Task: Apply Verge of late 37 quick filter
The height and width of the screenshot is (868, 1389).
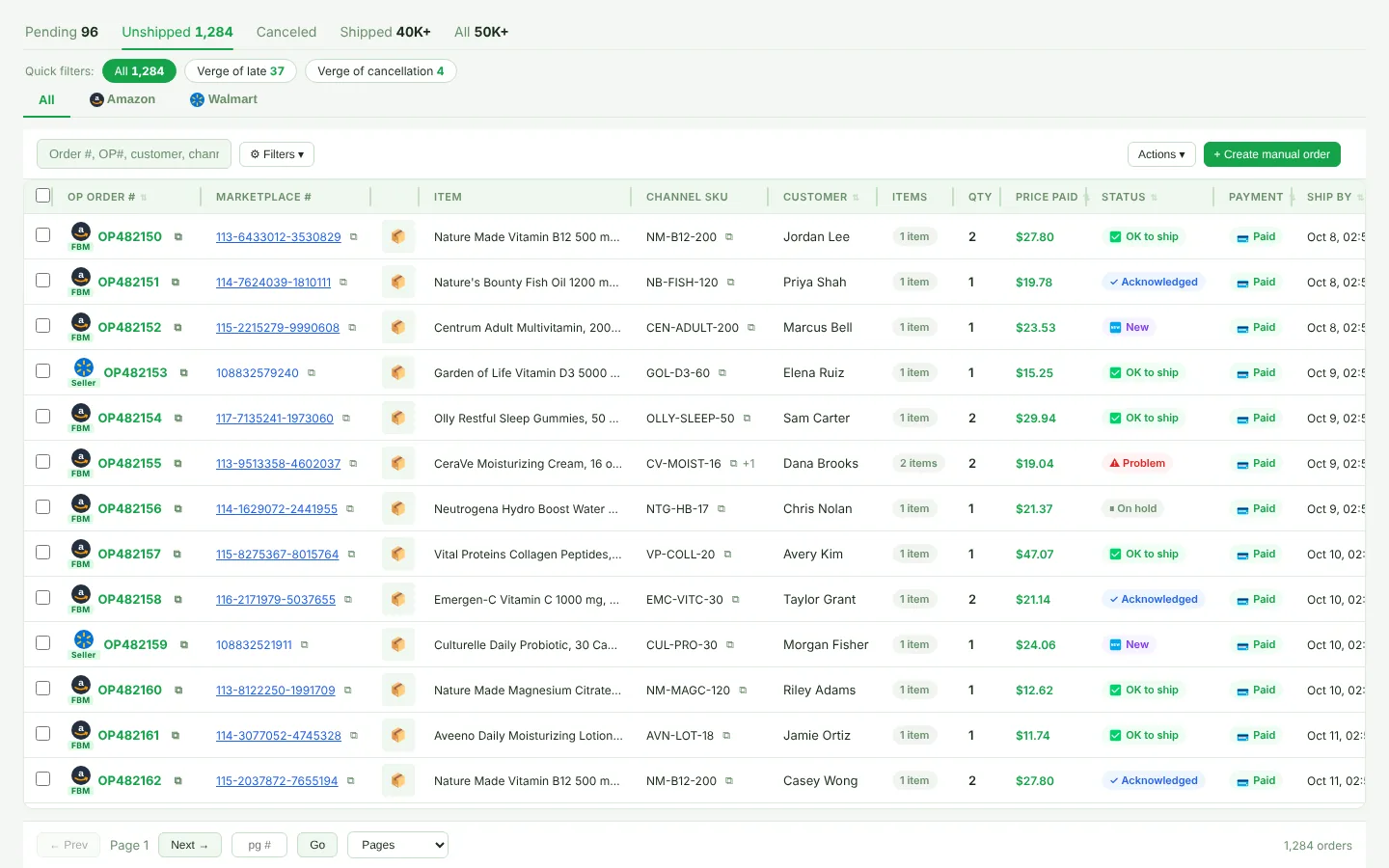Action: click(240, 71)
